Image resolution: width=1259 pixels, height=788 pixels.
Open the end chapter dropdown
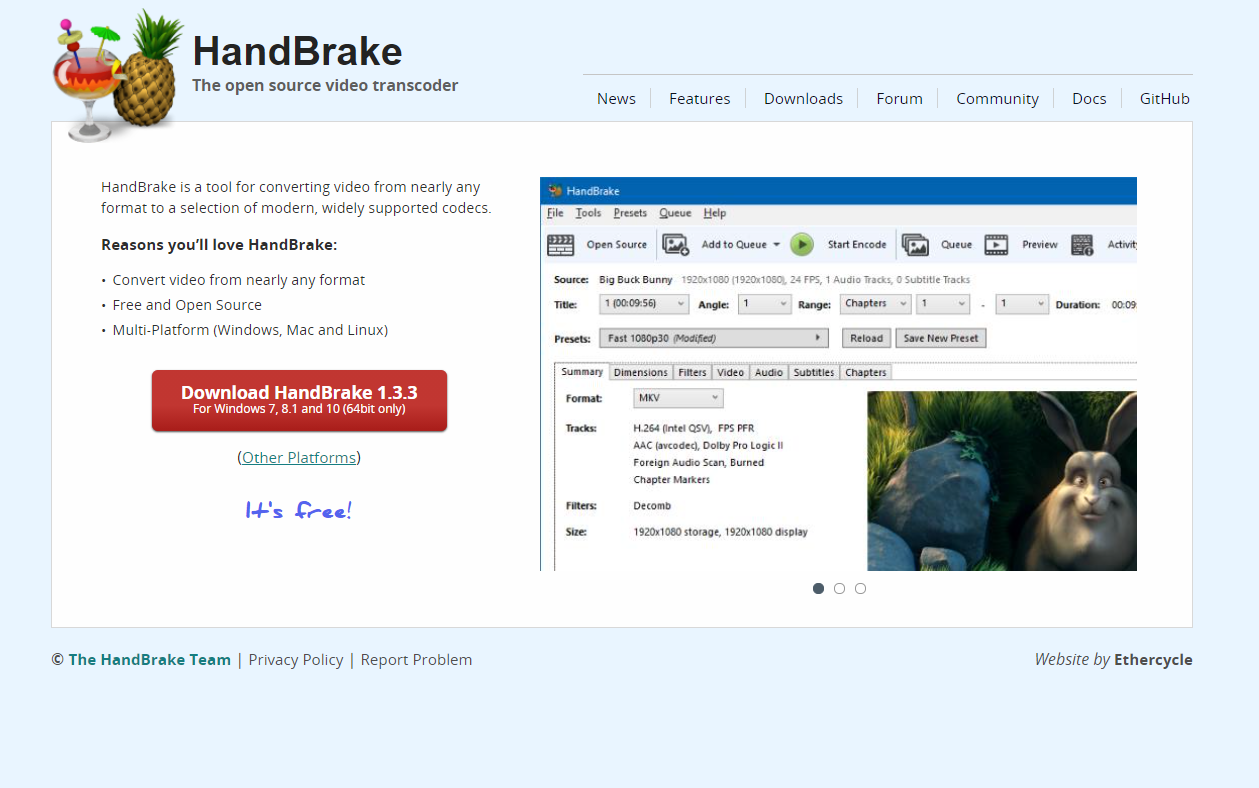(x=1021, y=304)
